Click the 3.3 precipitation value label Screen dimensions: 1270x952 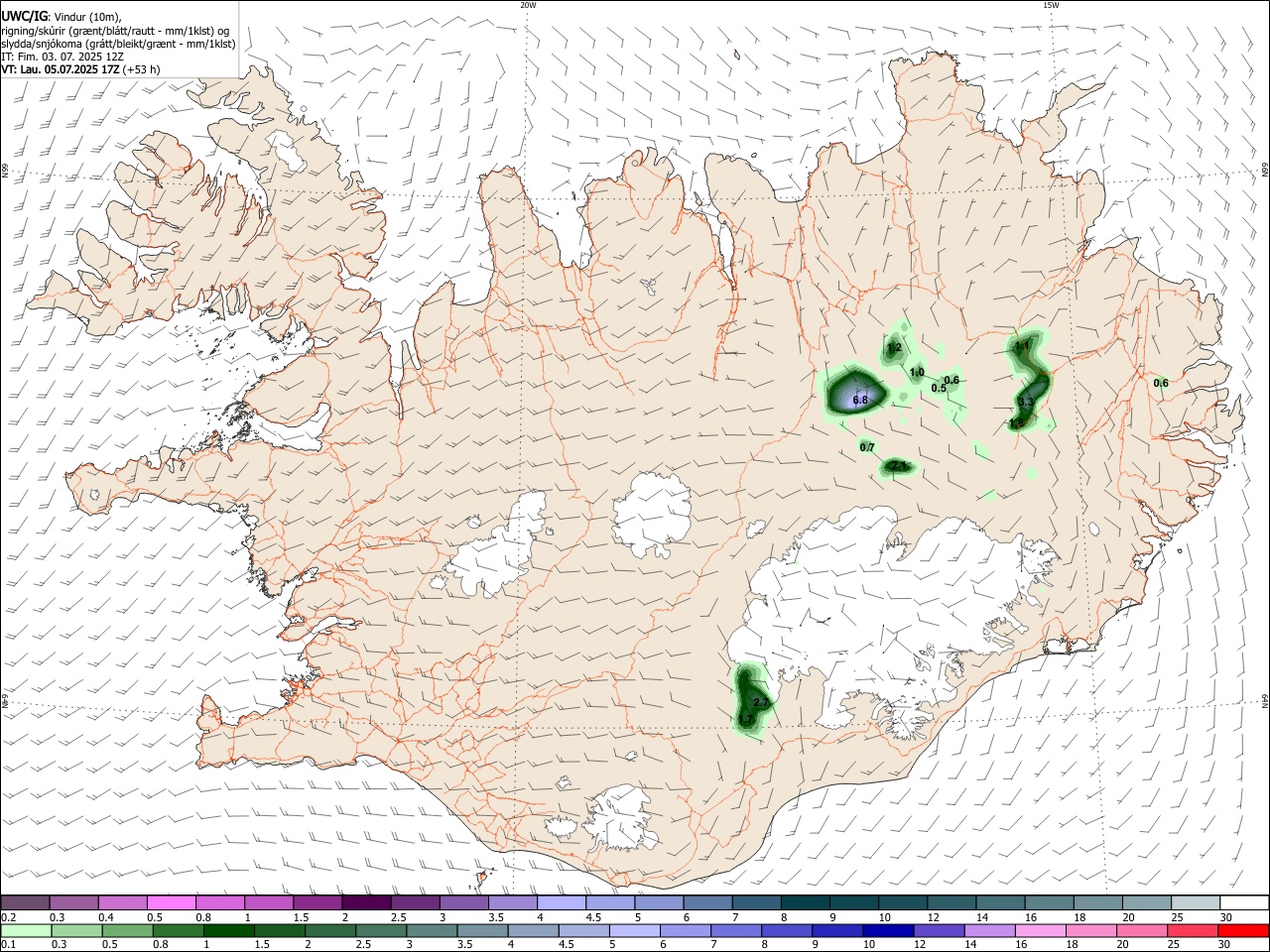point(1027,402)
